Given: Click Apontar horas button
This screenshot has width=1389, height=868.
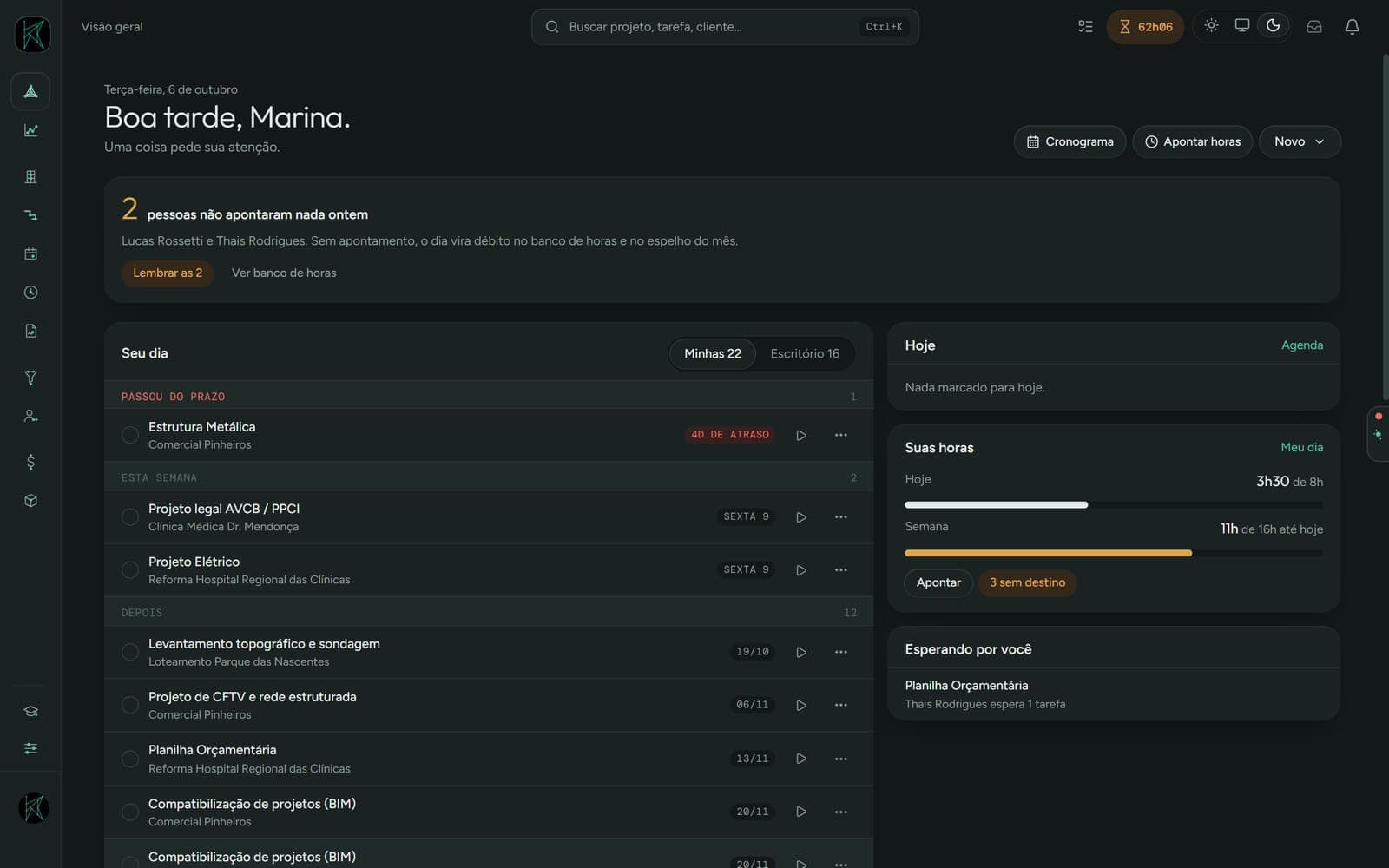Looking at the screenshot, I should [1192, 141].
